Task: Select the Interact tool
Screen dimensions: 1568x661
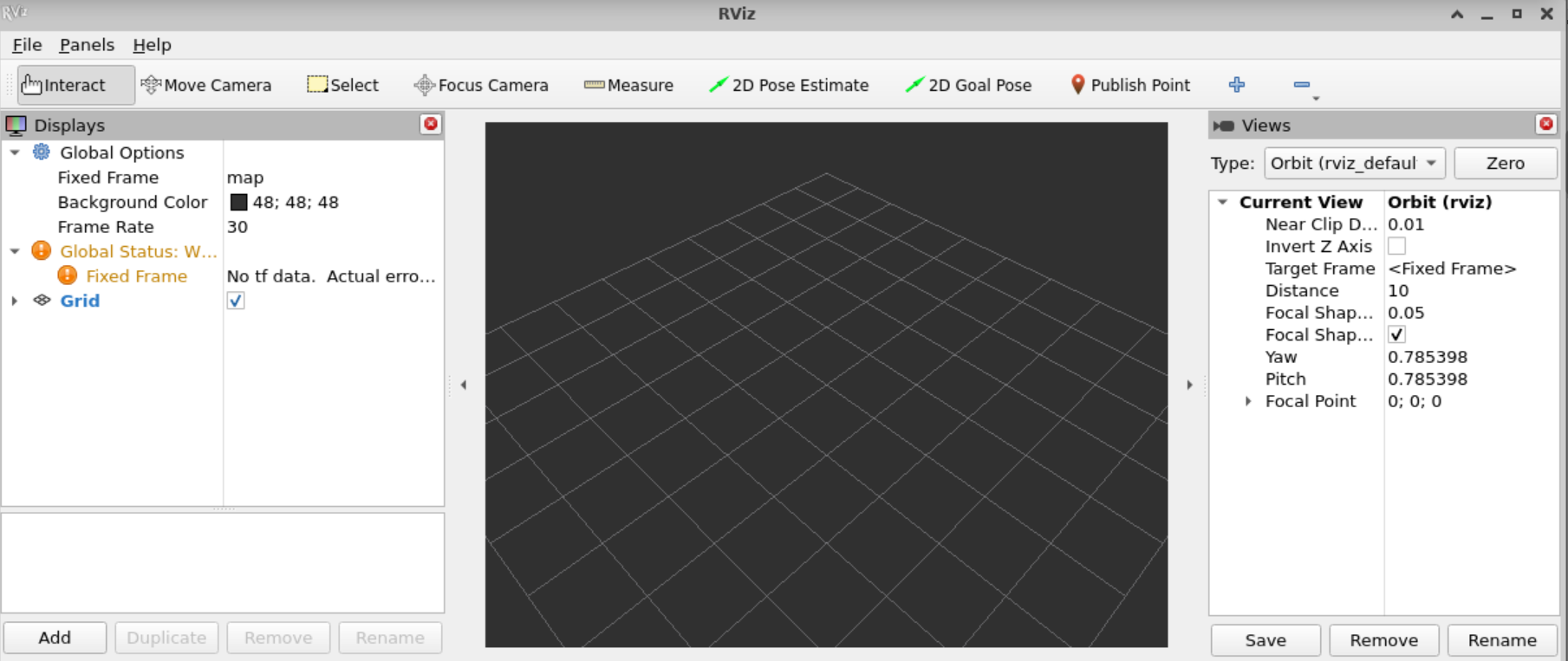Action: (x=64, y=85)
